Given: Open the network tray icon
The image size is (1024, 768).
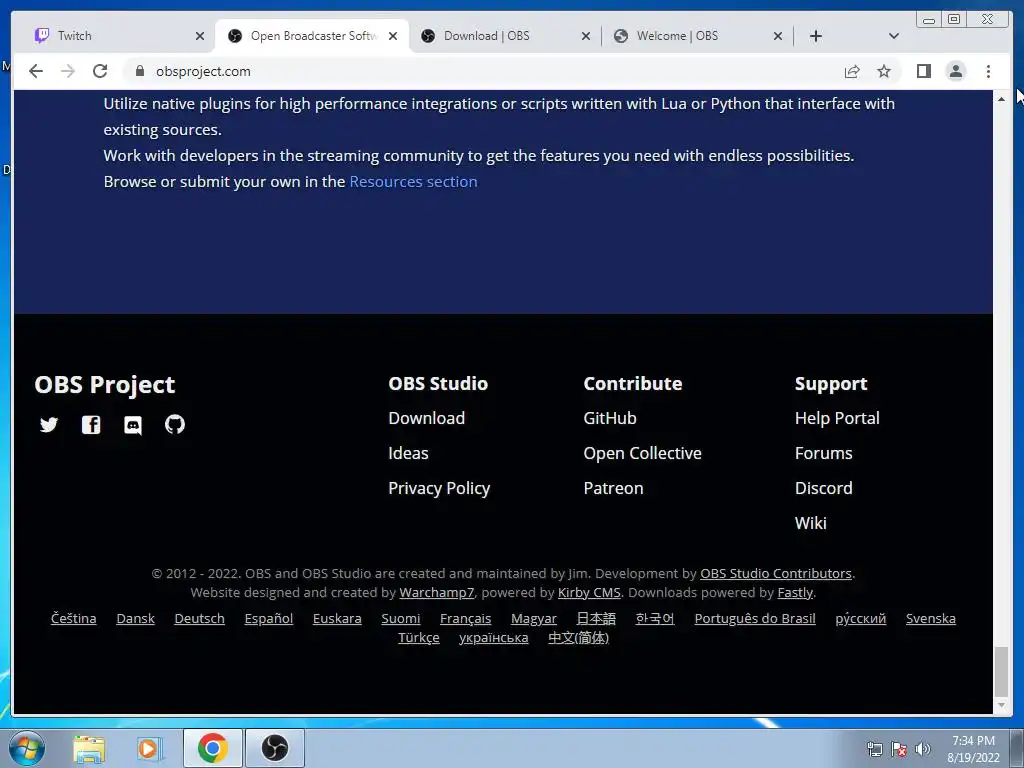Looking at the screenshot, I should point(874,749).
